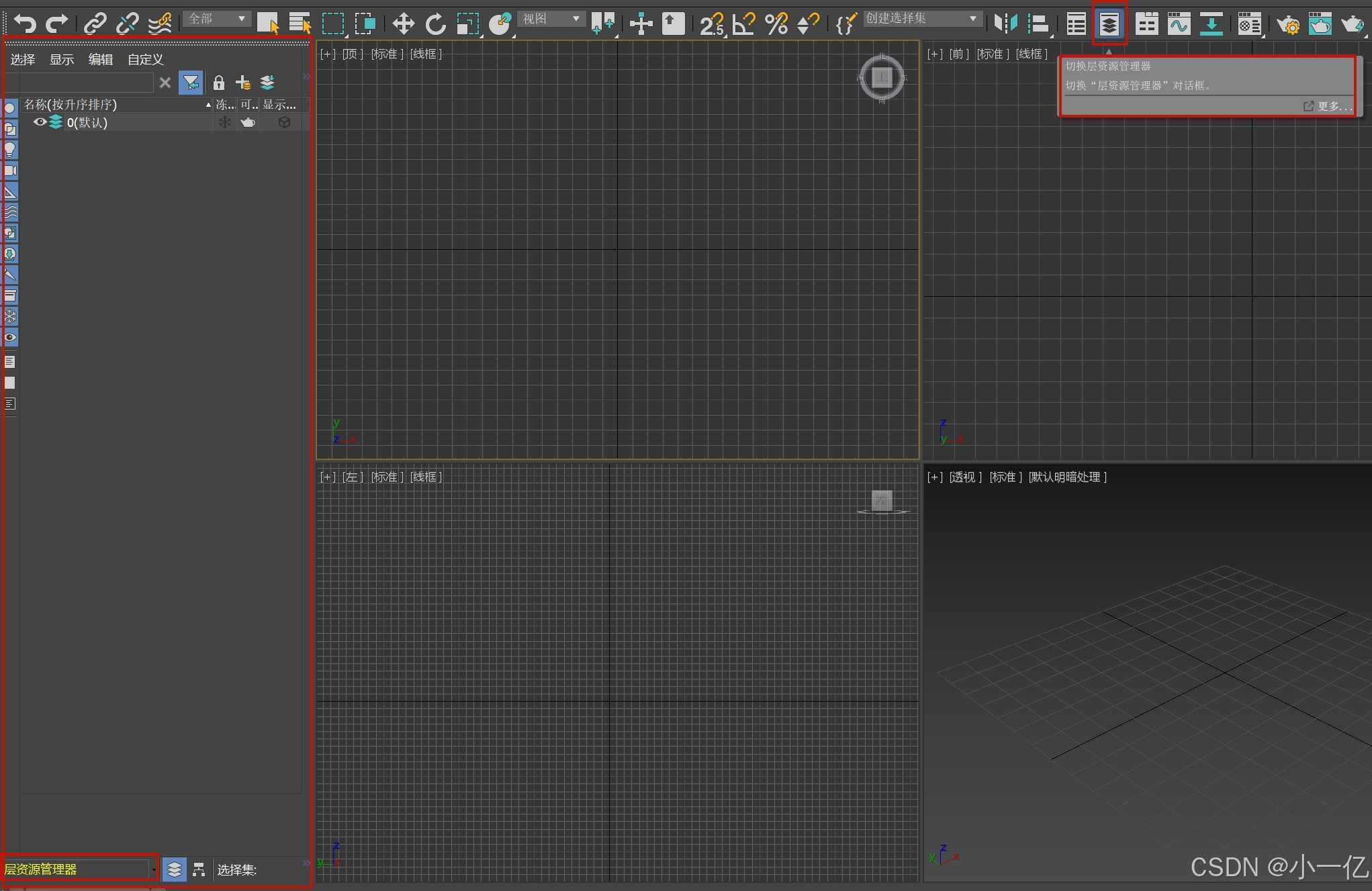Toggle Window/Crossing selection mode

coord(365,24)
